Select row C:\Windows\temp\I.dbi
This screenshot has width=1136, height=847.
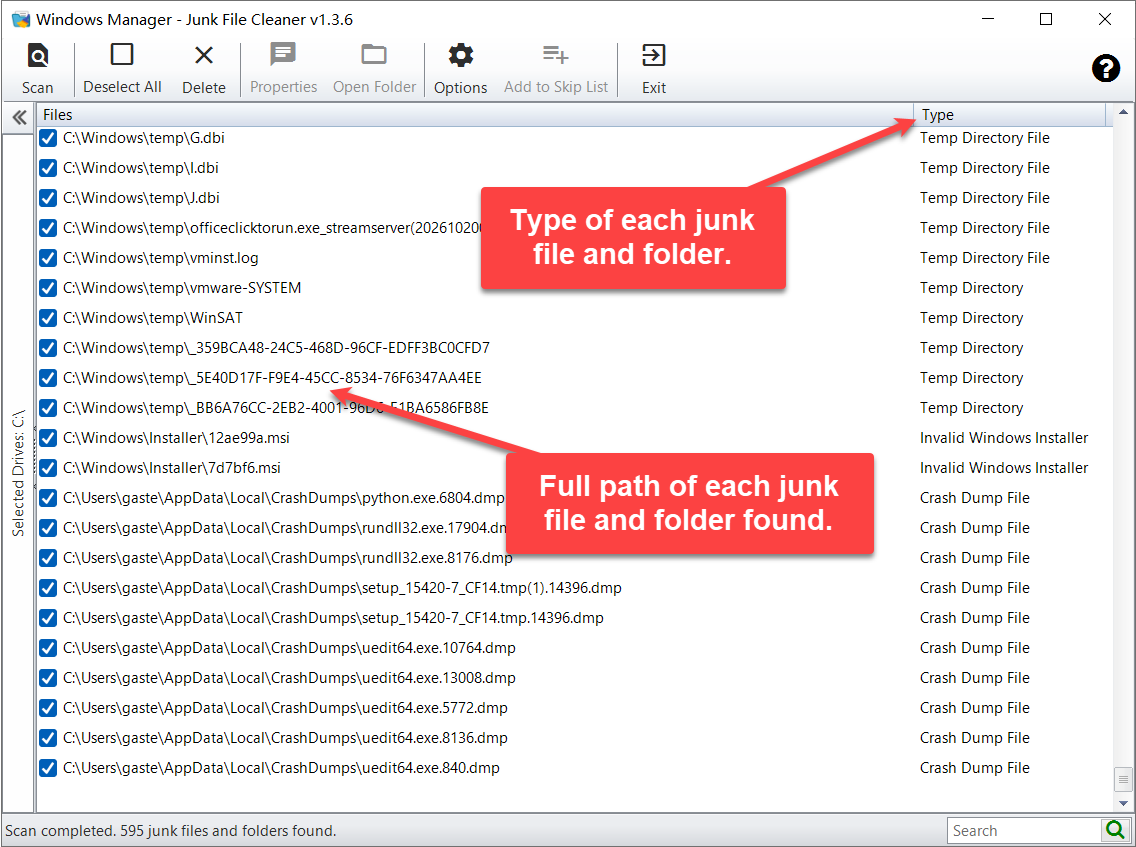(x=575, y=168)
